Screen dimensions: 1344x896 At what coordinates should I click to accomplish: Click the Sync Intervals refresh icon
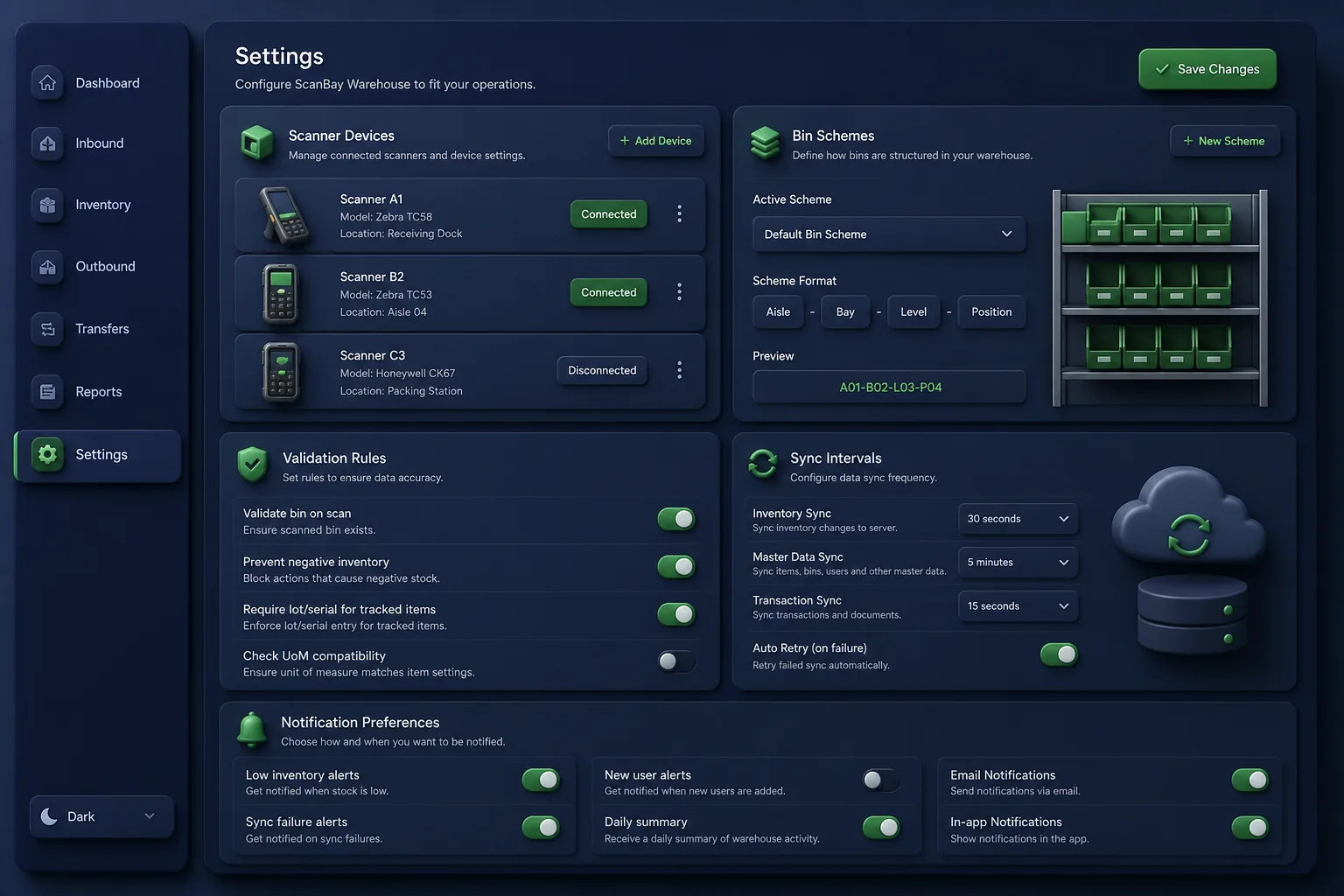[x=762, y=464]
